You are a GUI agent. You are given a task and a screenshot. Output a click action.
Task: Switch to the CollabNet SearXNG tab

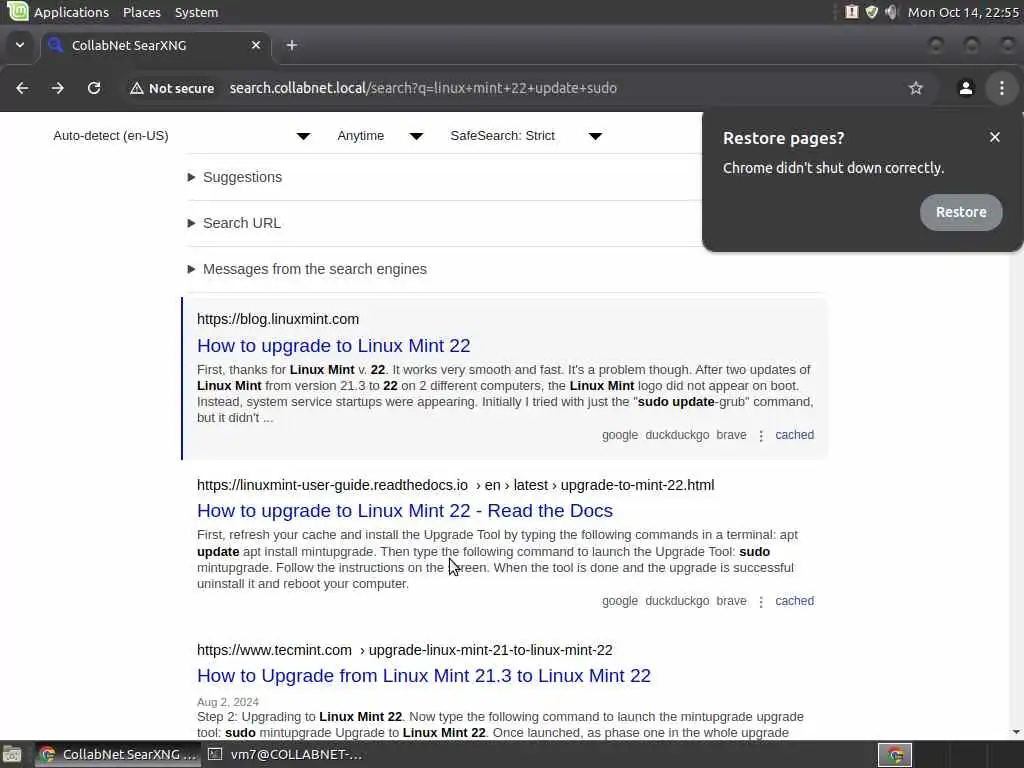pos(155,45)
